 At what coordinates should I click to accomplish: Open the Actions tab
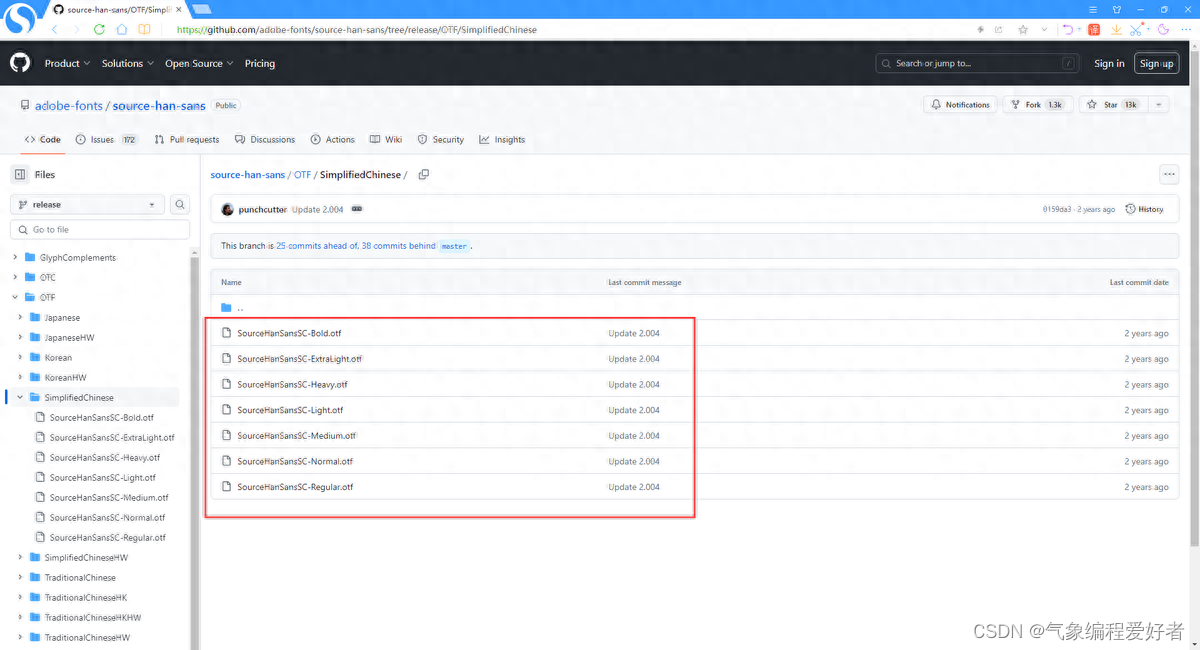click(x=333, y=140)
